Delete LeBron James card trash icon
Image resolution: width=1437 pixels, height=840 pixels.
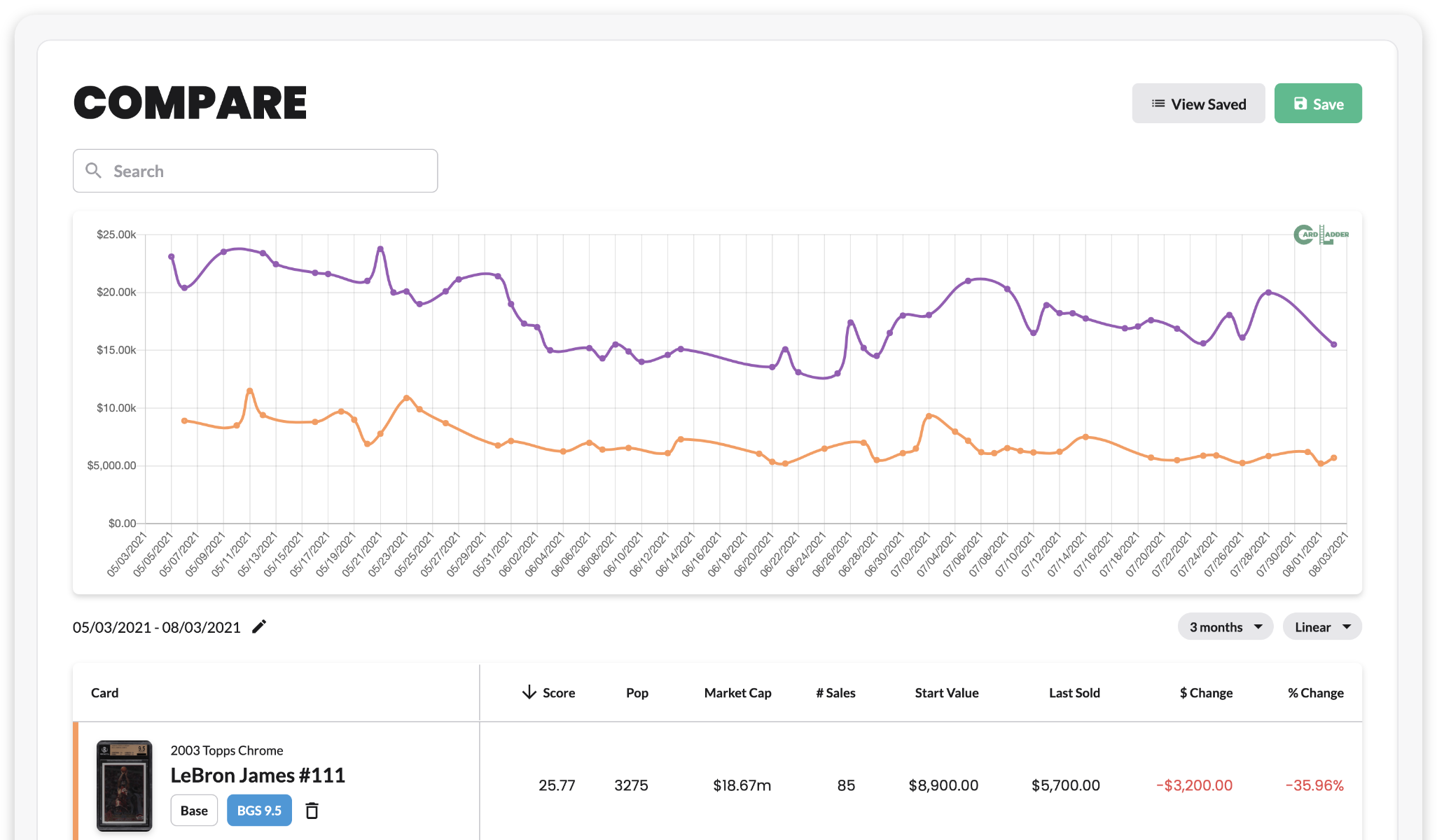[312, 811]
